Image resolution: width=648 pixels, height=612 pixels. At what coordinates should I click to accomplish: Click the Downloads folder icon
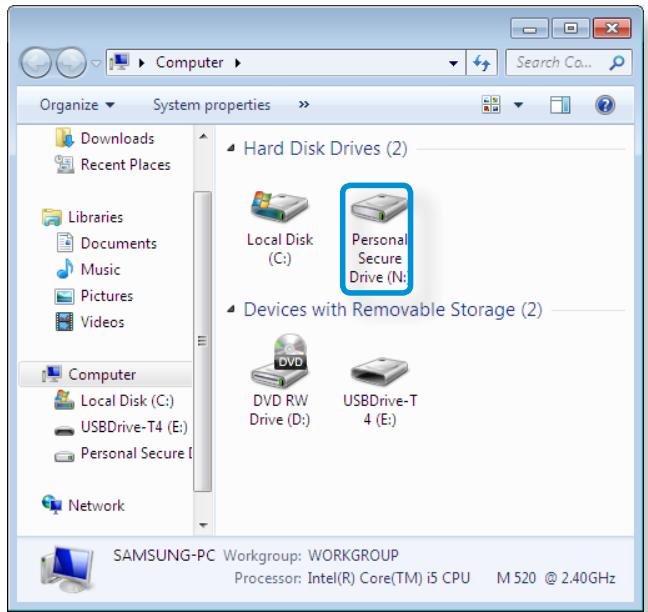64,138
